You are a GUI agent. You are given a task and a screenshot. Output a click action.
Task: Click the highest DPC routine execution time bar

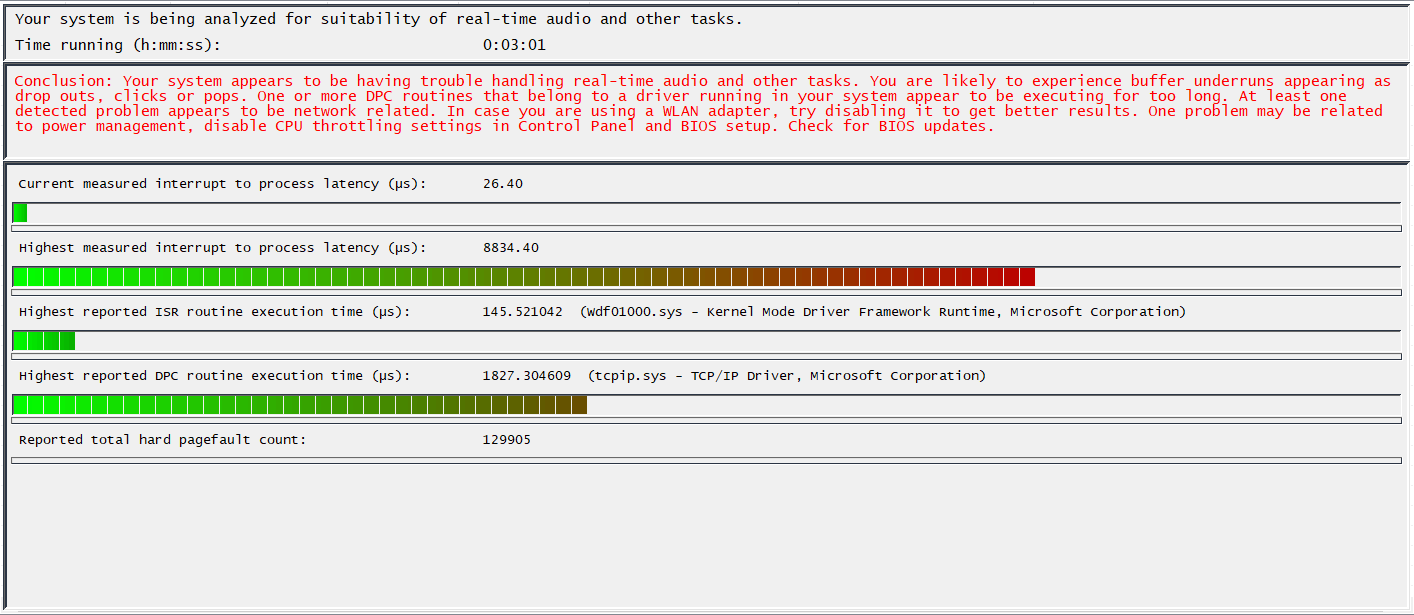(706, 405)
